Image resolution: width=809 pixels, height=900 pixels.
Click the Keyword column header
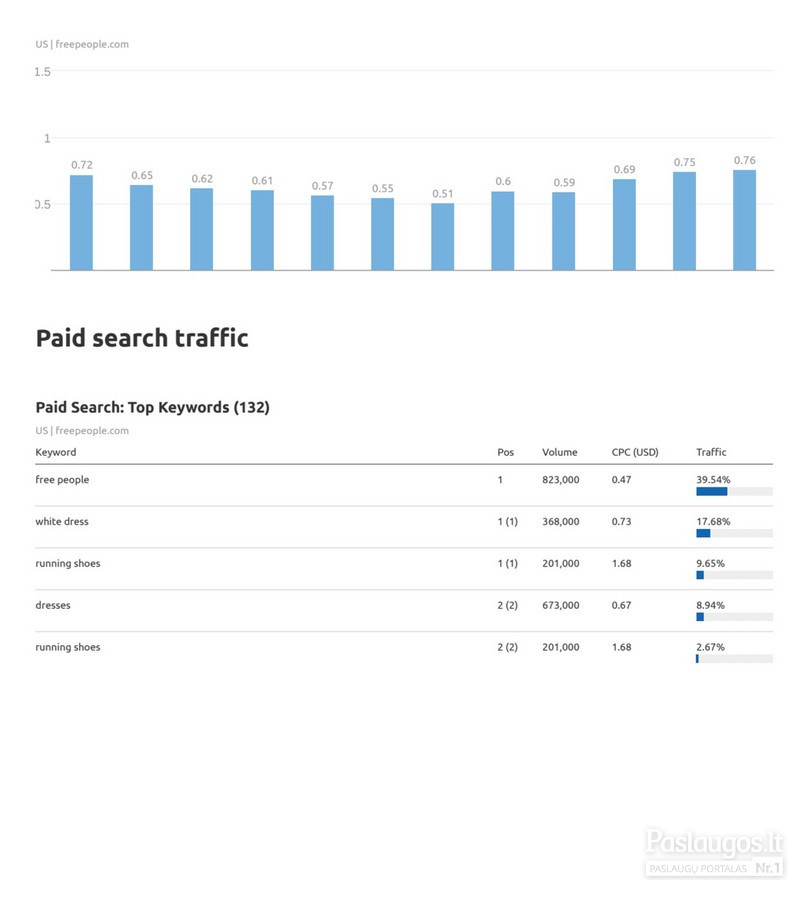pyautogui.click(x=56, y=452)
